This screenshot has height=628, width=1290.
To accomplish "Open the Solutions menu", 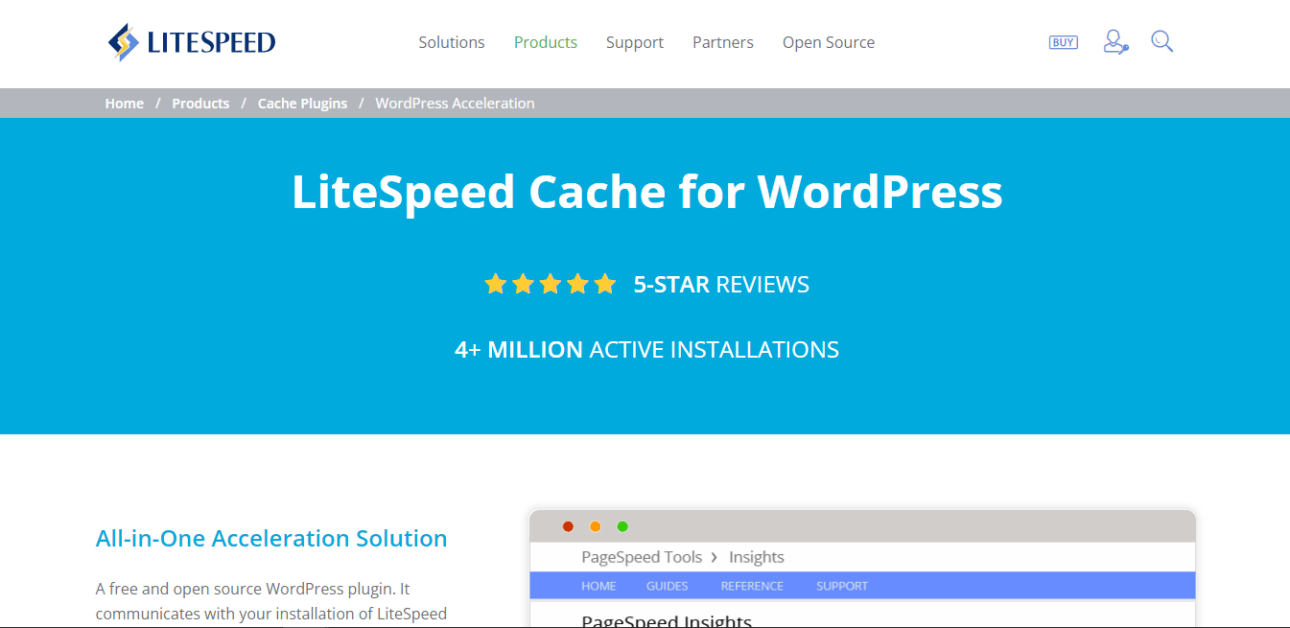I will pos(451,42).
